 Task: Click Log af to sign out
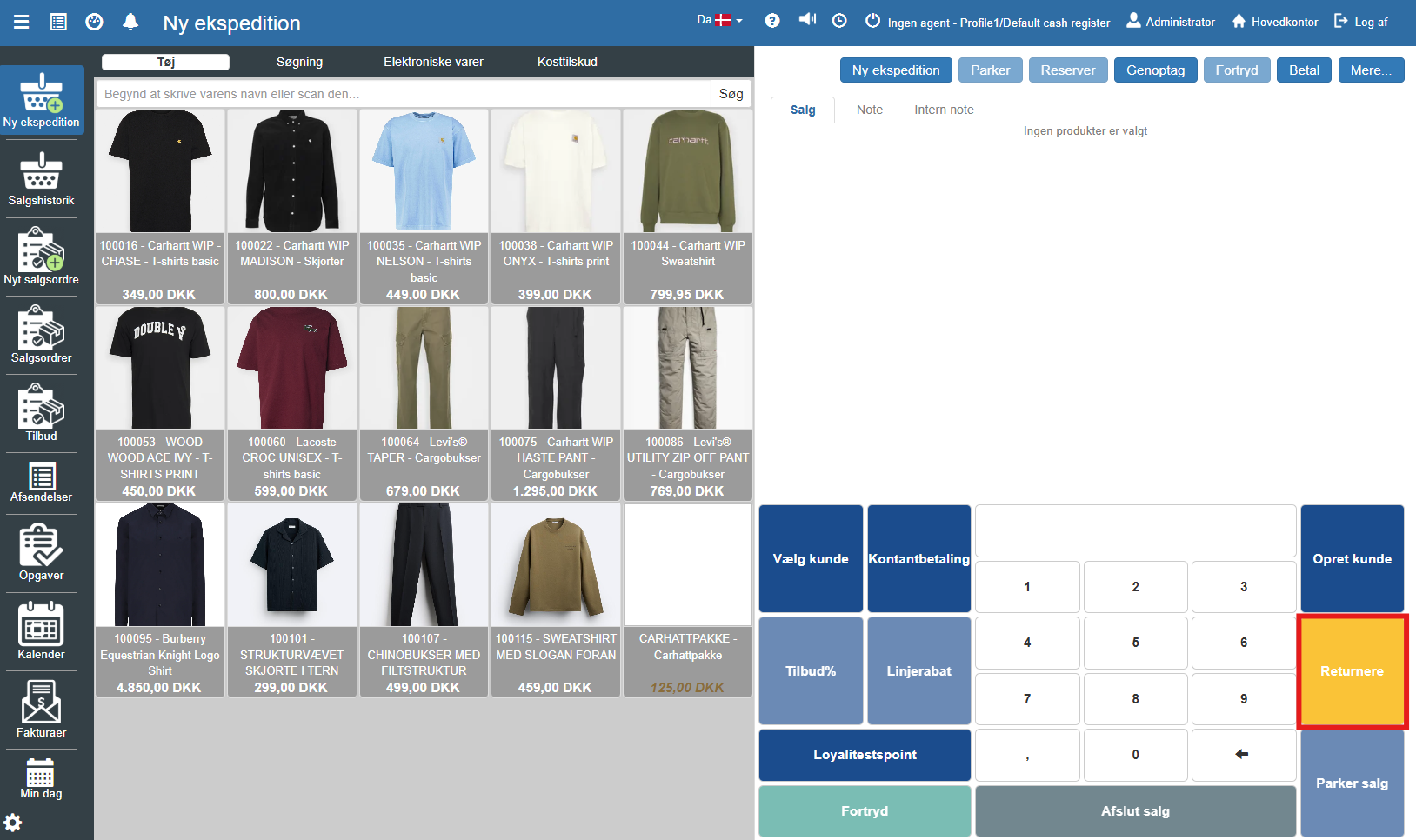pyautogui.click(x=1361, y=22)
